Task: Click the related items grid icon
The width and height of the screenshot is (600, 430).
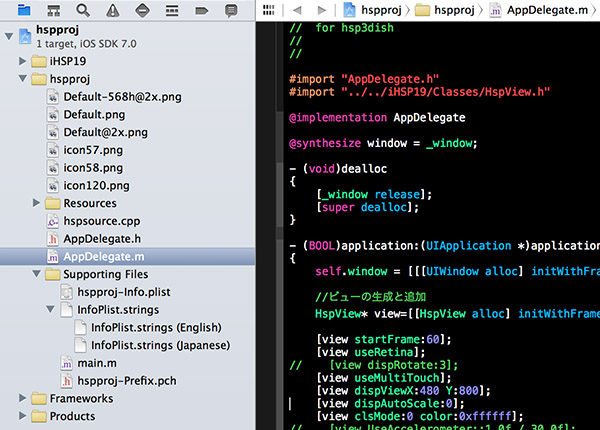Action: [269, 9]
